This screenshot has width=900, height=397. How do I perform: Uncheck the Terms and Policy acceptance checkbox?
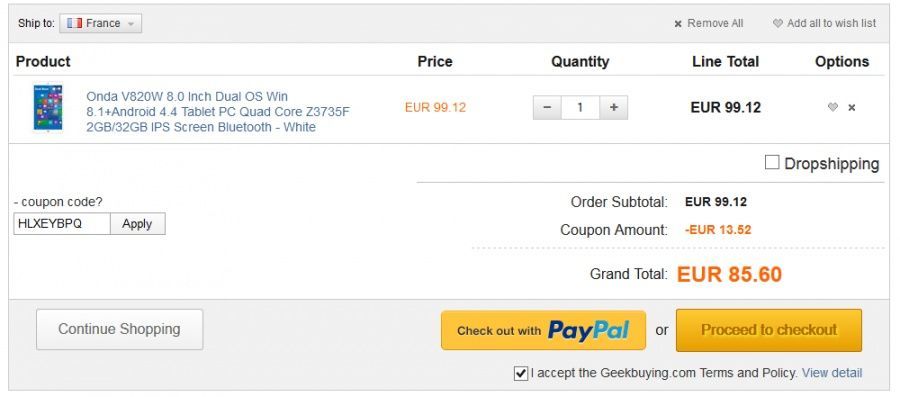tap(521, 373)
